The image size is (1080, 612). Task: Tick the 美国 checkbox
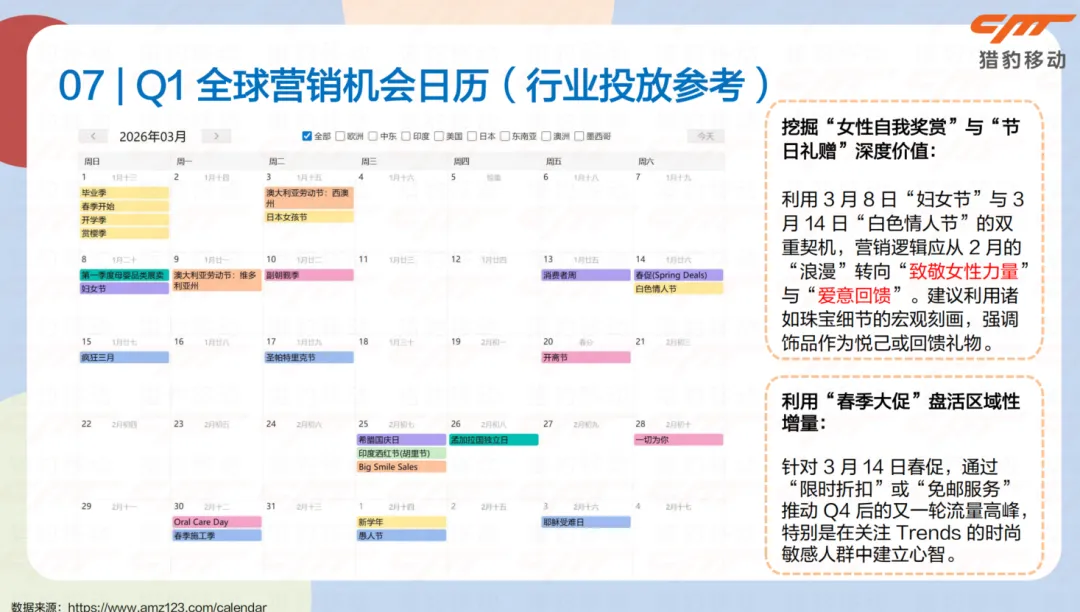(439, 136)
